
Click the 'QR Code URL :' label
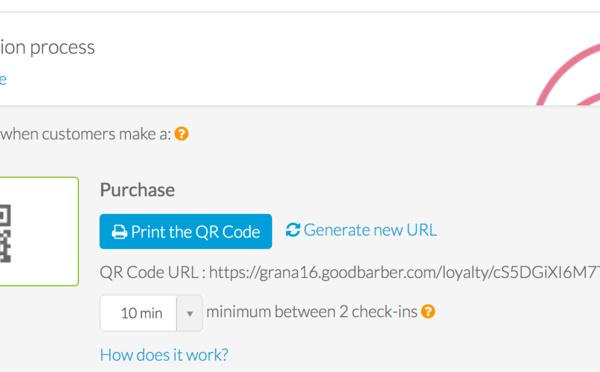point(153,272)
